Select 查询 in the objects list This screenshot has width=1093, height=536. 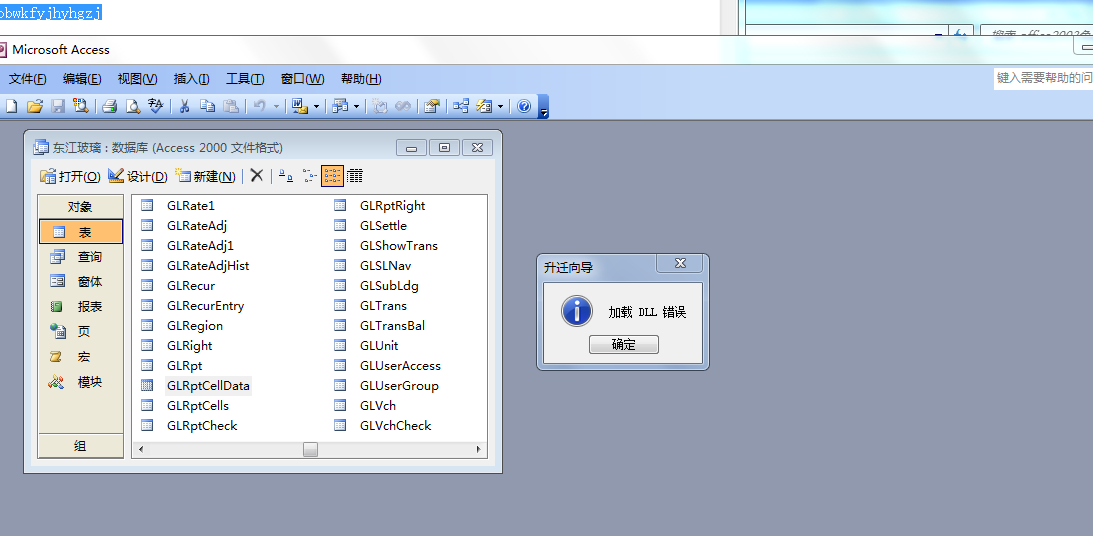(x=81, y=256)
